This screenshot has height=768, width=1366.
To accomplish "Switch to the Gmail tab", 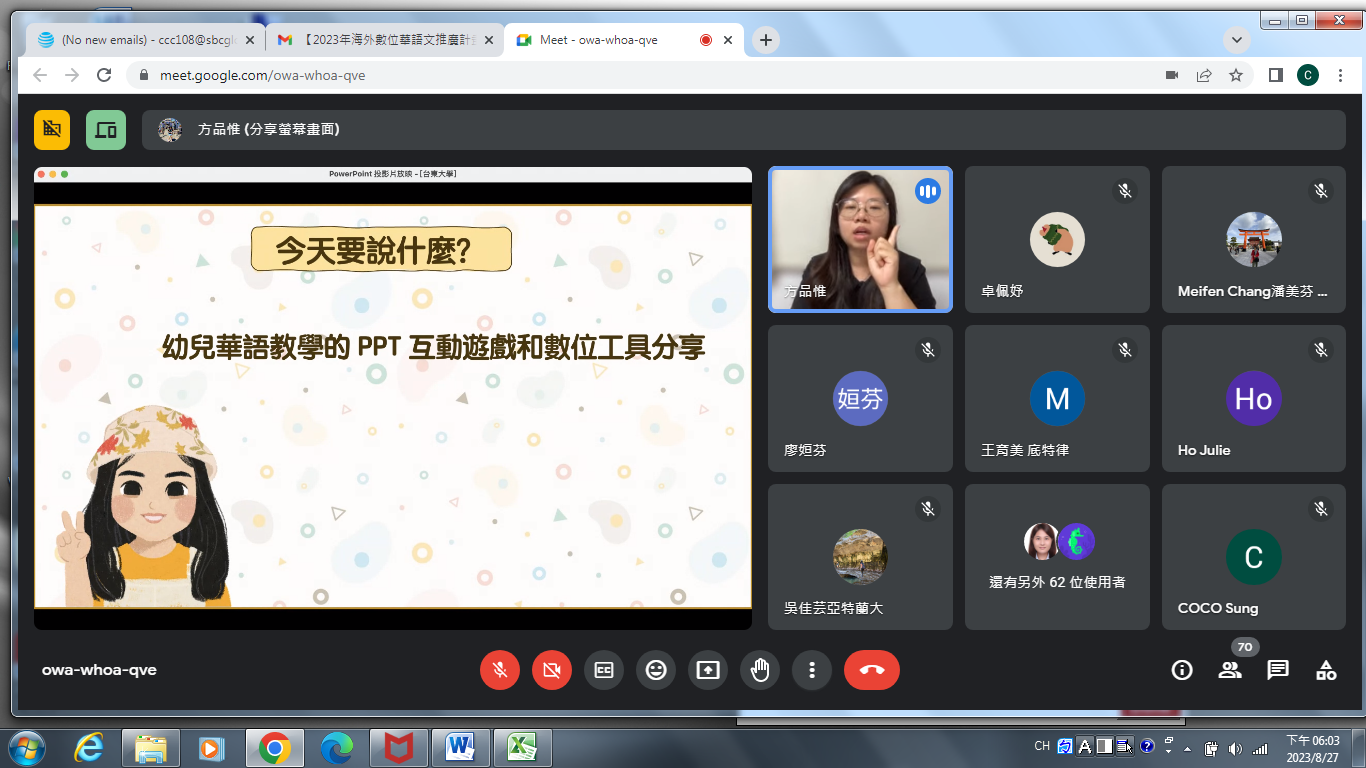I will pyautogui.click(x=385, y=40).
